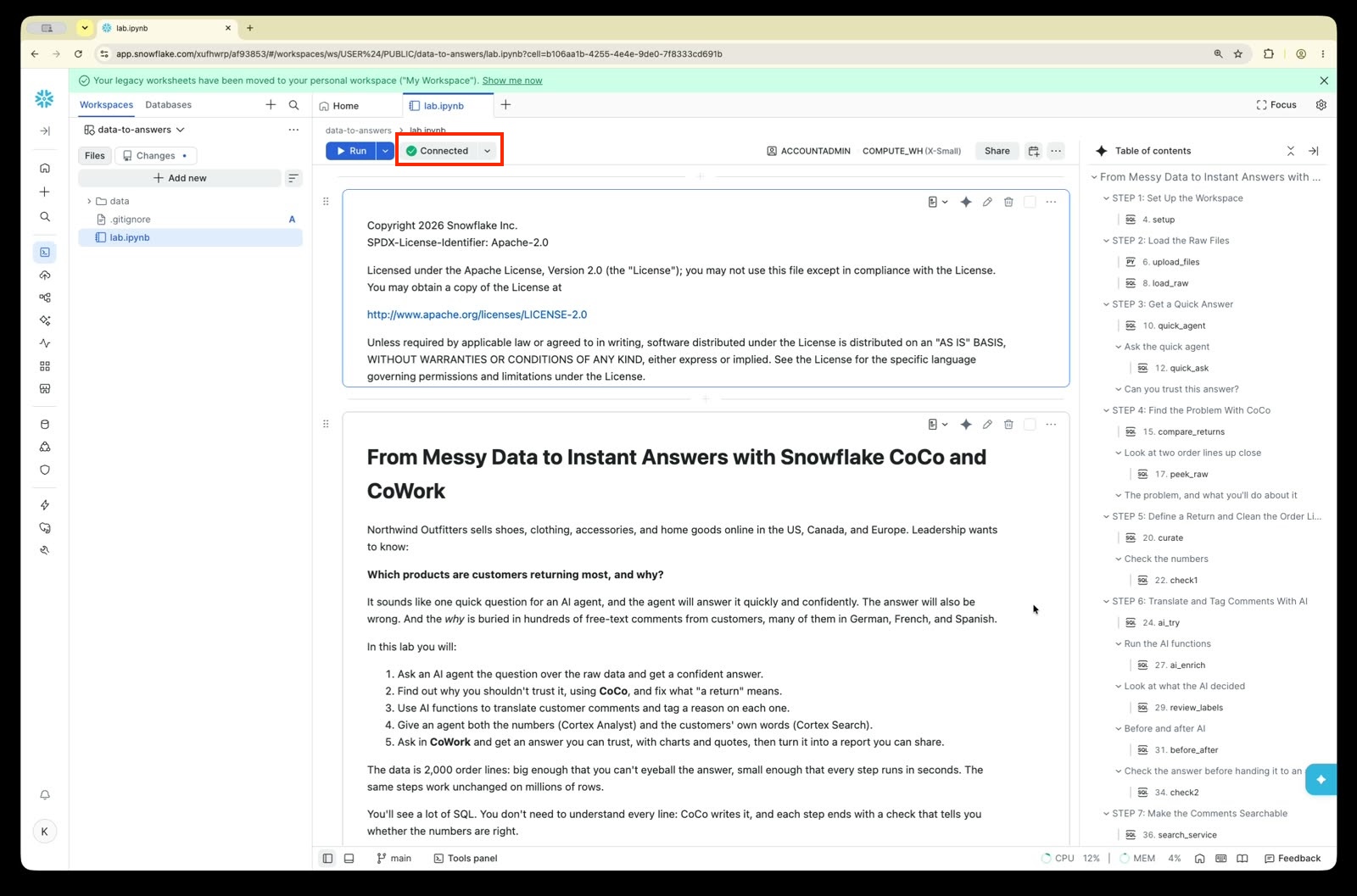Open the Marketplace storefront icon in the sidebar
Viewport: 1357px width, 896px height.
click(x=45, y=389)
